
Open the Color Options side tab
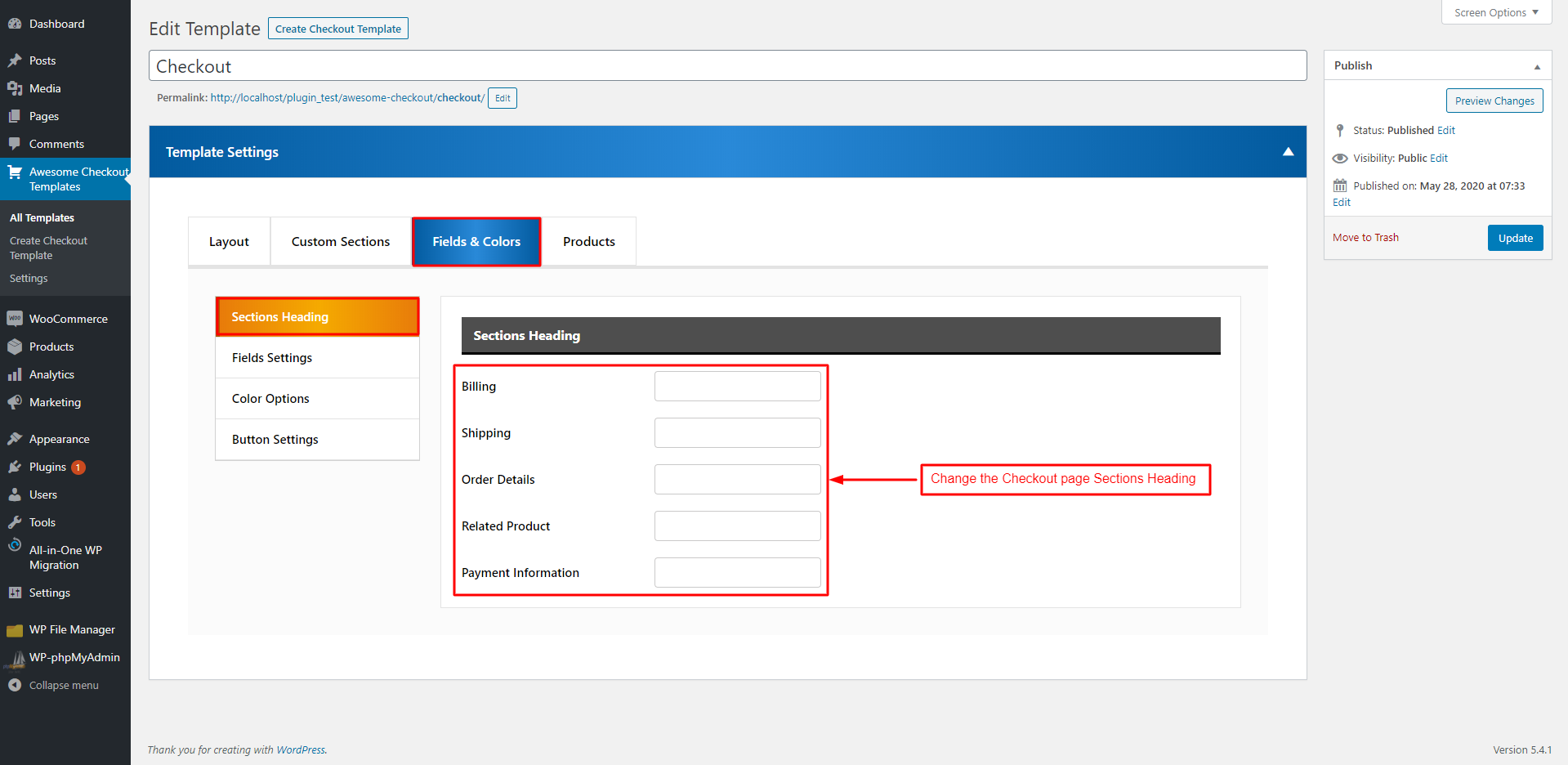click(x=317, y=399)
